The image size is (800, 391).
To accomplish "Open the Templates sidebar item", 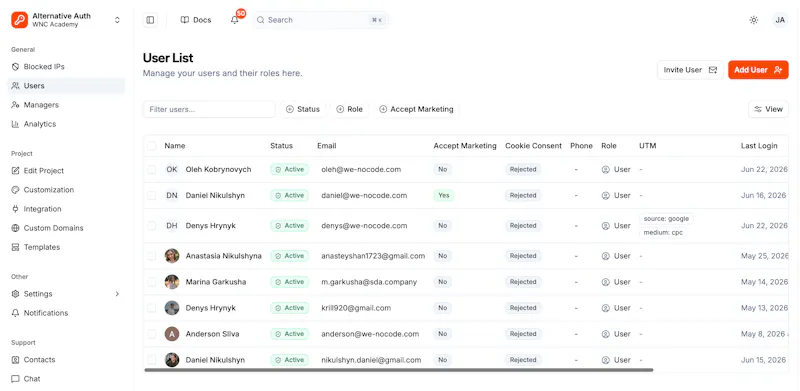I will (66, 247).
